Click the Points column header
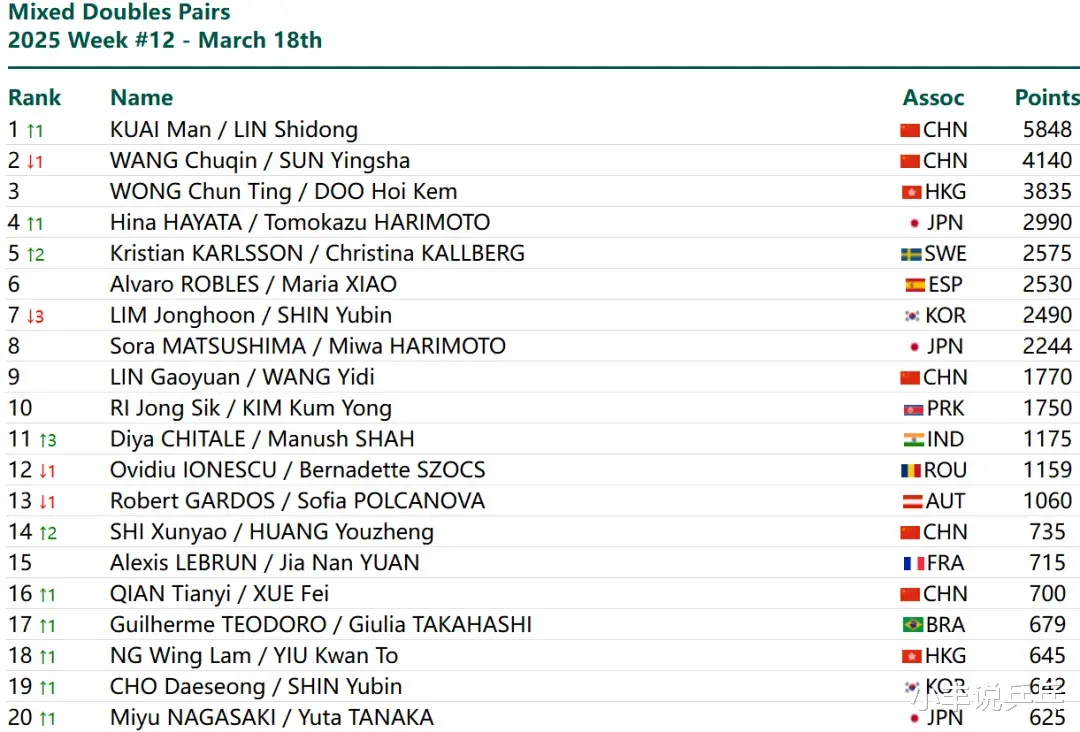Viewport: 1080px width, 732px height. click(1047, 98)
